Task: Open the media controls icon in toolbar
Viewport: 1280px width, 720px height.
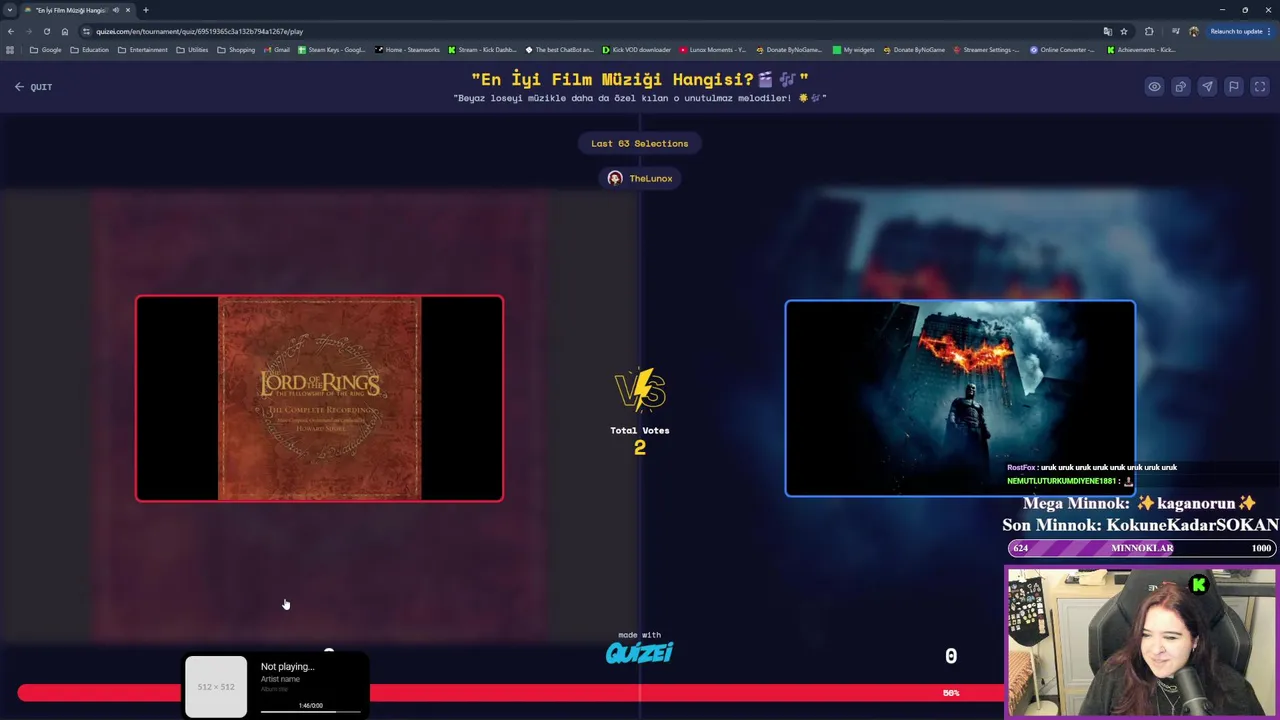Action: [1175, 31]
